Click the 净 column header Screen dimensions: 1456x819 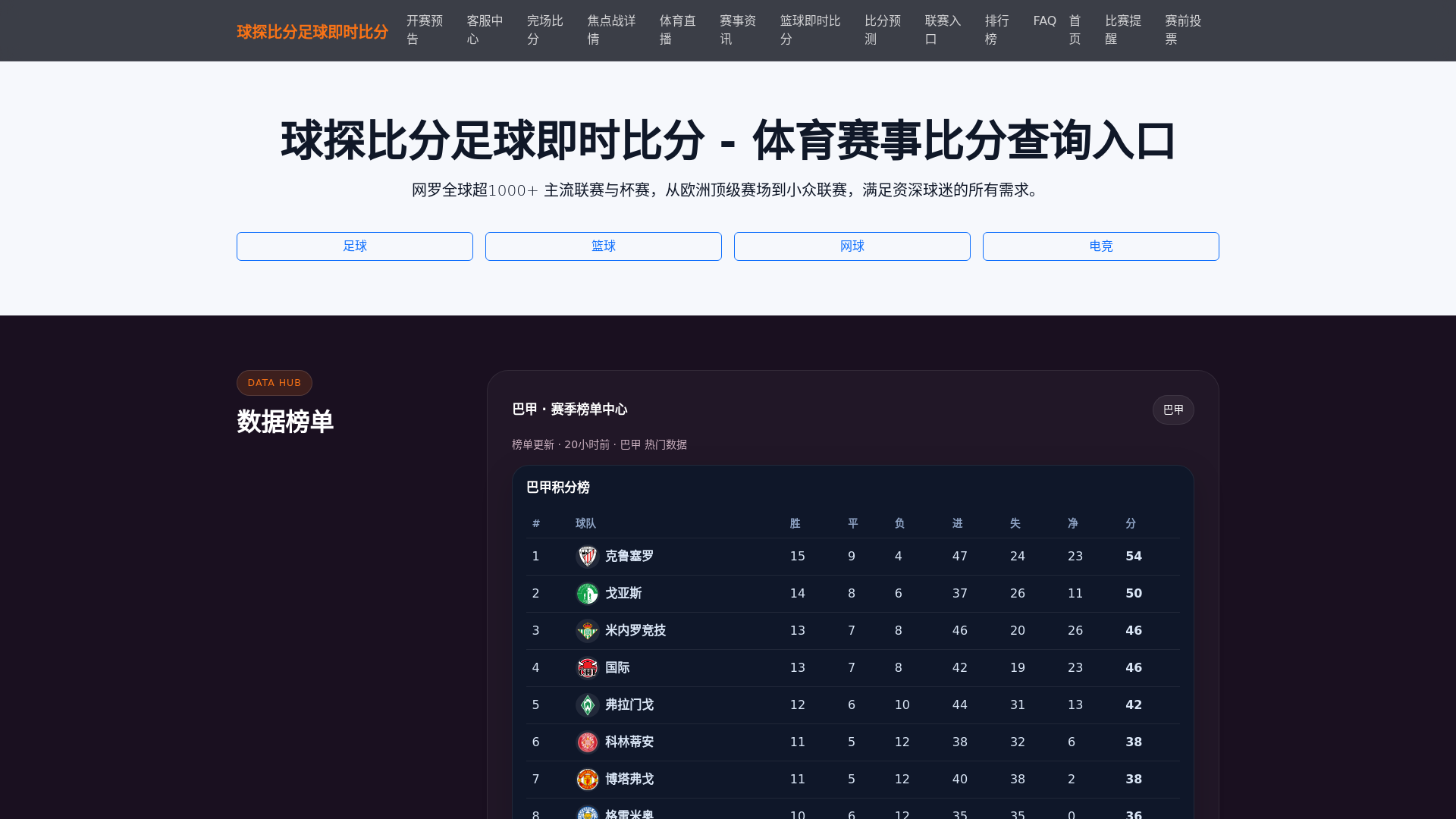(x=1073, y=524)
